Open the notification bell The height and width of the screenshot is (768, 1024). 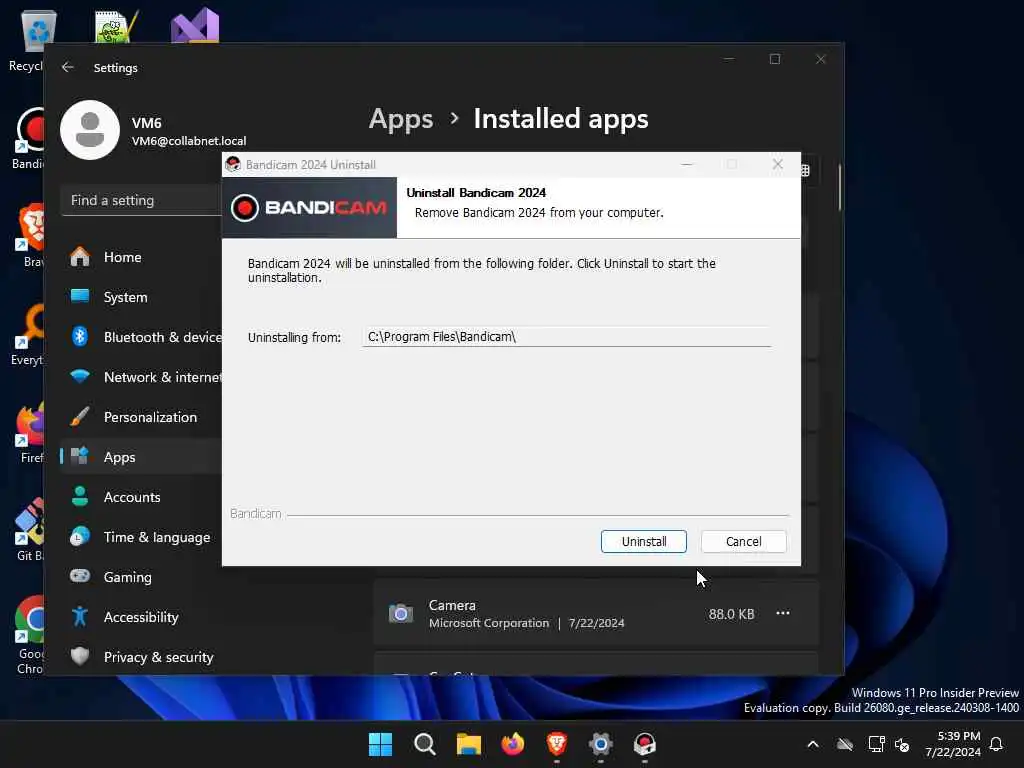click(997, 744)
